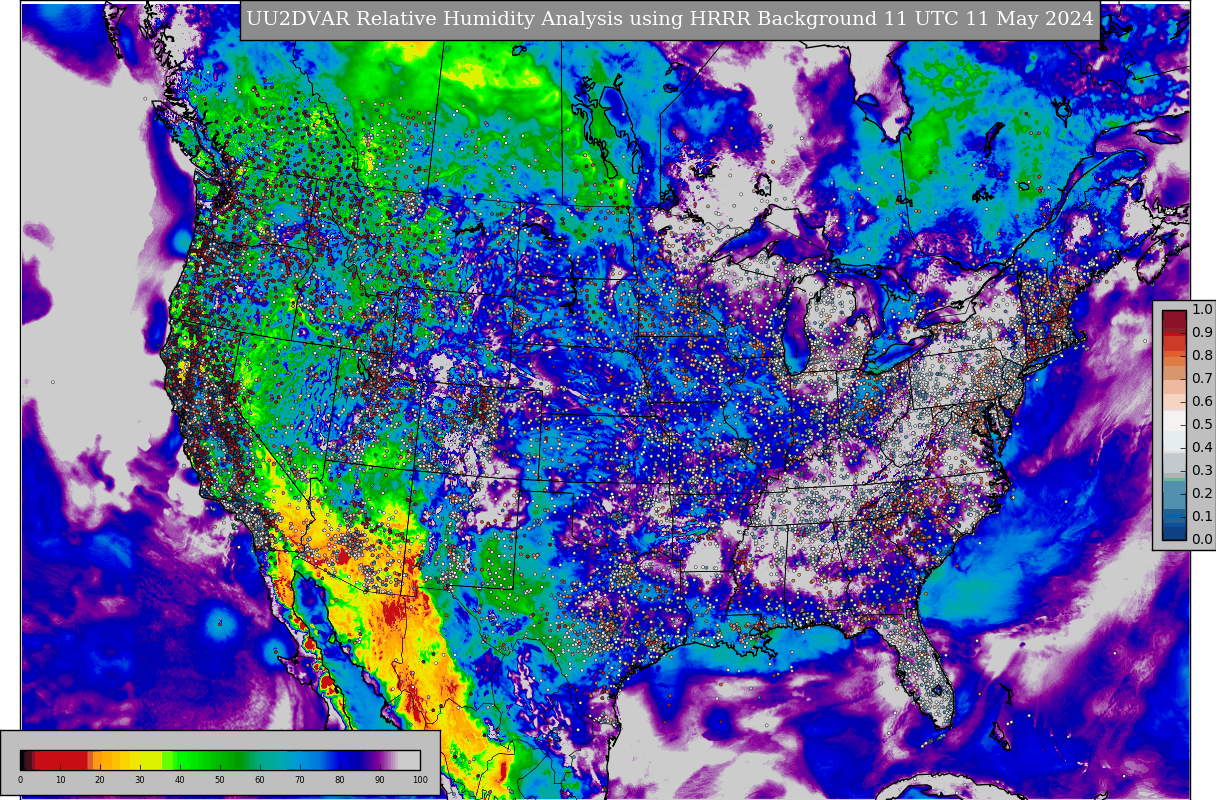Image resolution: width=1216 pixels, height=800 pixels.
Task: Click the 40 tick label on humidity colorbar
Action: click(180, 780)
